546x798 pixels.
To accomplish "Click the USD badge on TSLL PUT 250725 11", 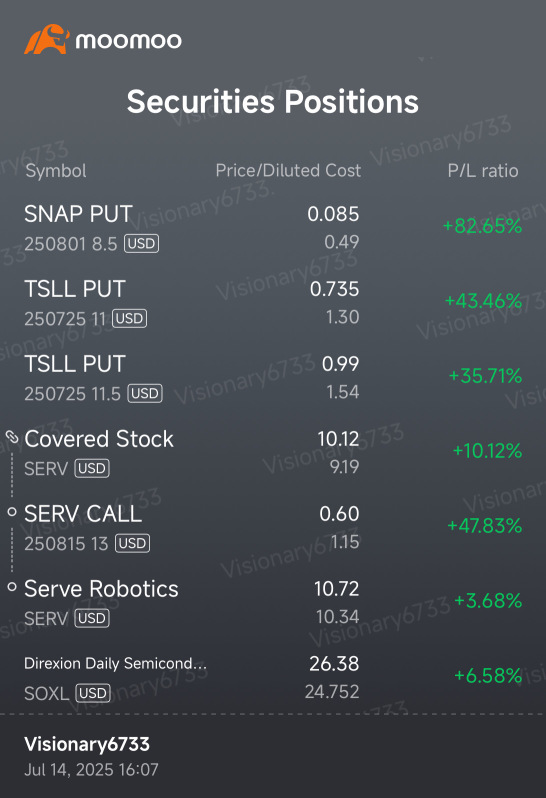I will pyautogui.click(x=130, y=318).
